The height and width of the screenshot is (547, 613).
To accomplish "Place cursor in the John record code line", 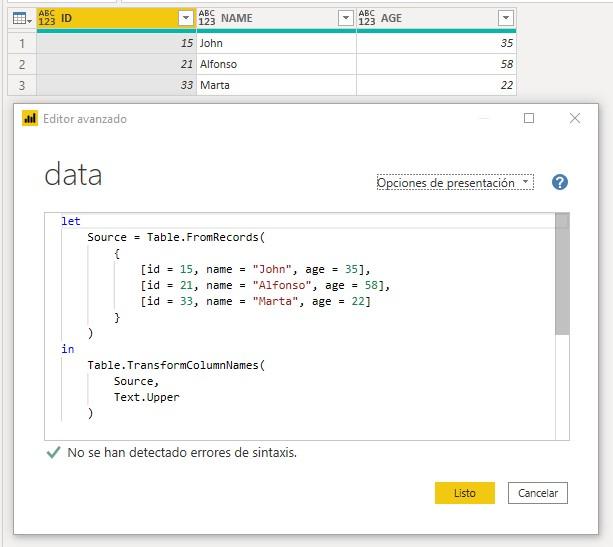I will [255, 269].
